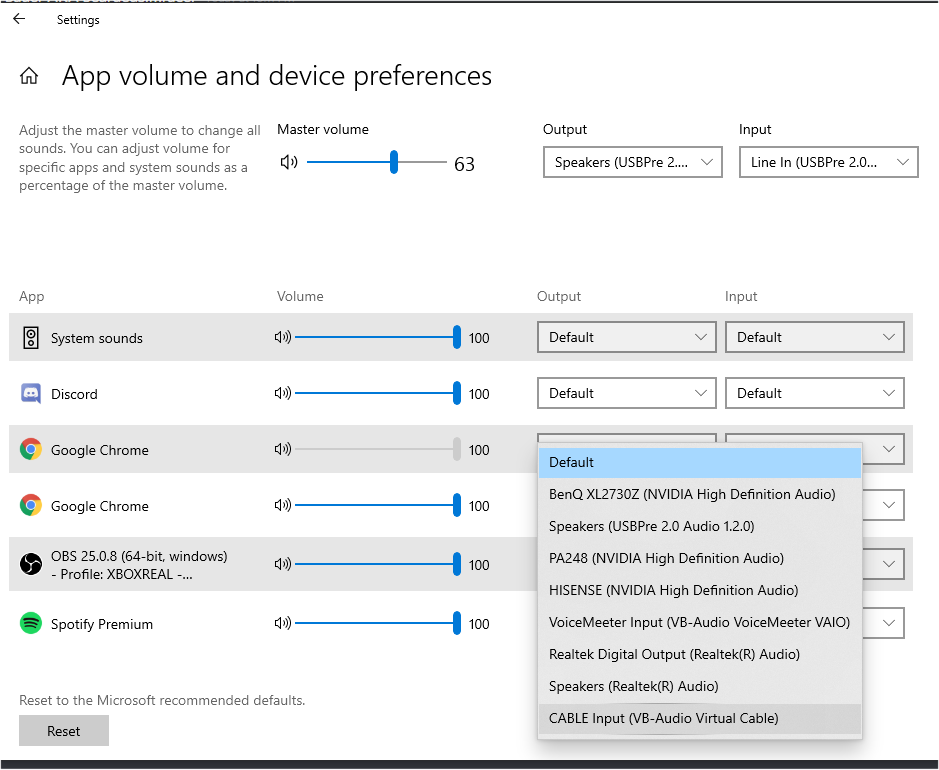Mute master volume via speaker icon
The height and width of the screenshot is (770, 939).
289,162
